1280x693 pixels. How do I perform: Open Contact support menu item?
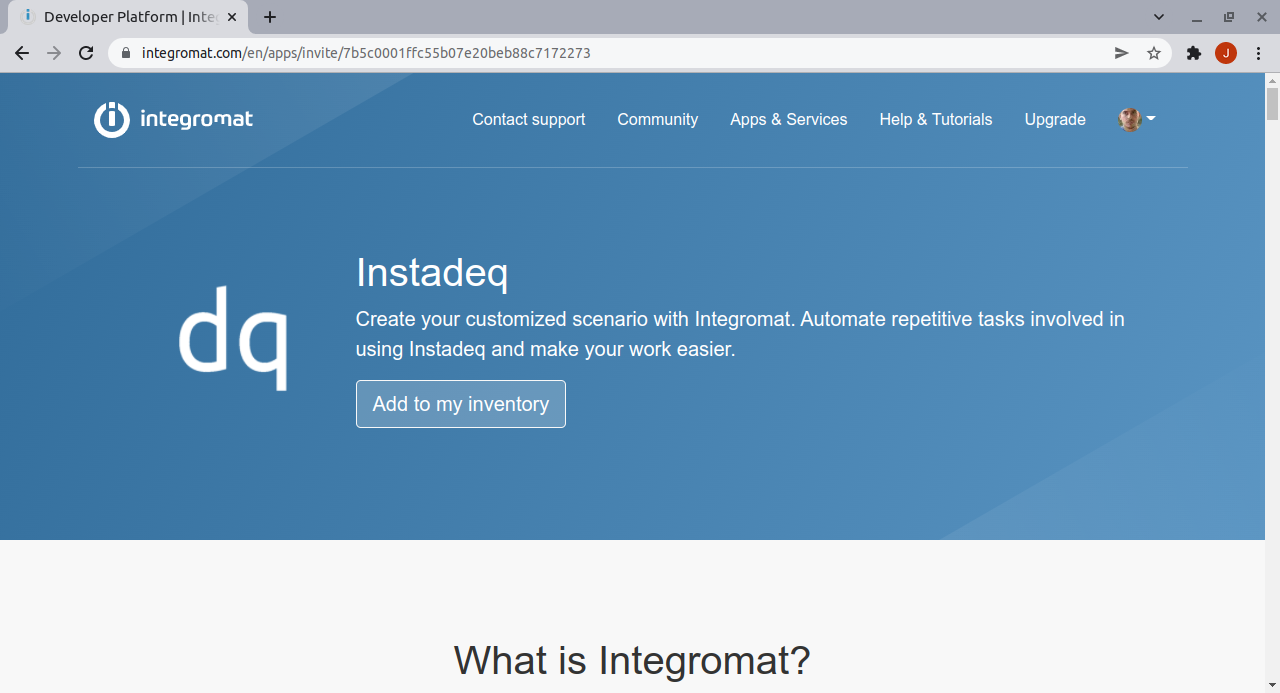click(x=529, y=119)
